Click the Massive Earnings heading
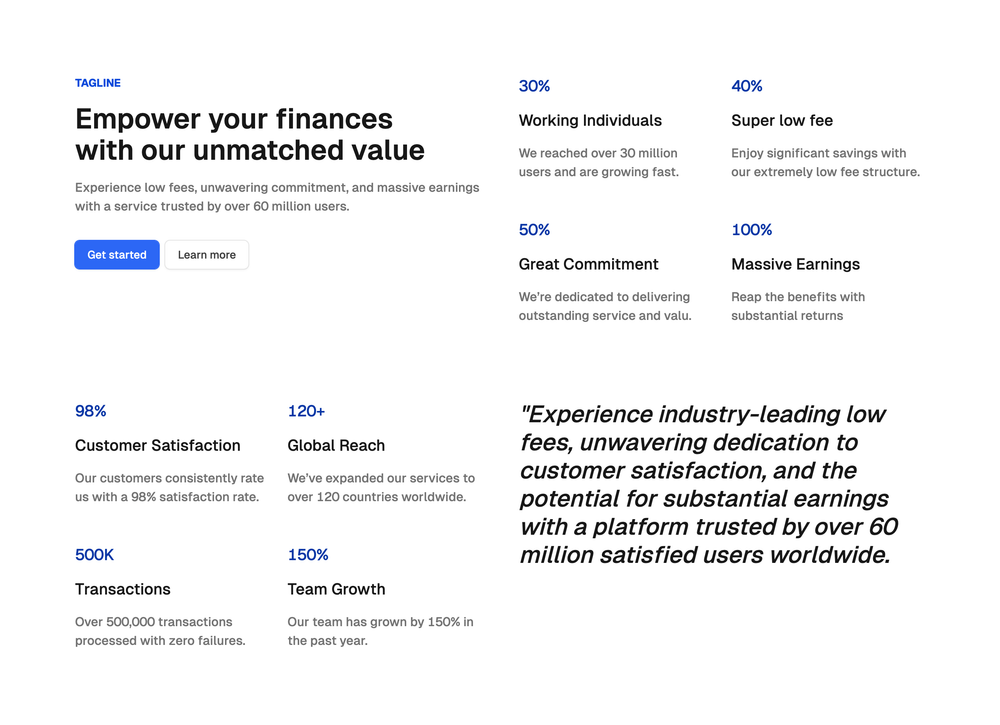Viewport: 1000px width, 725px height. [795, 264]
